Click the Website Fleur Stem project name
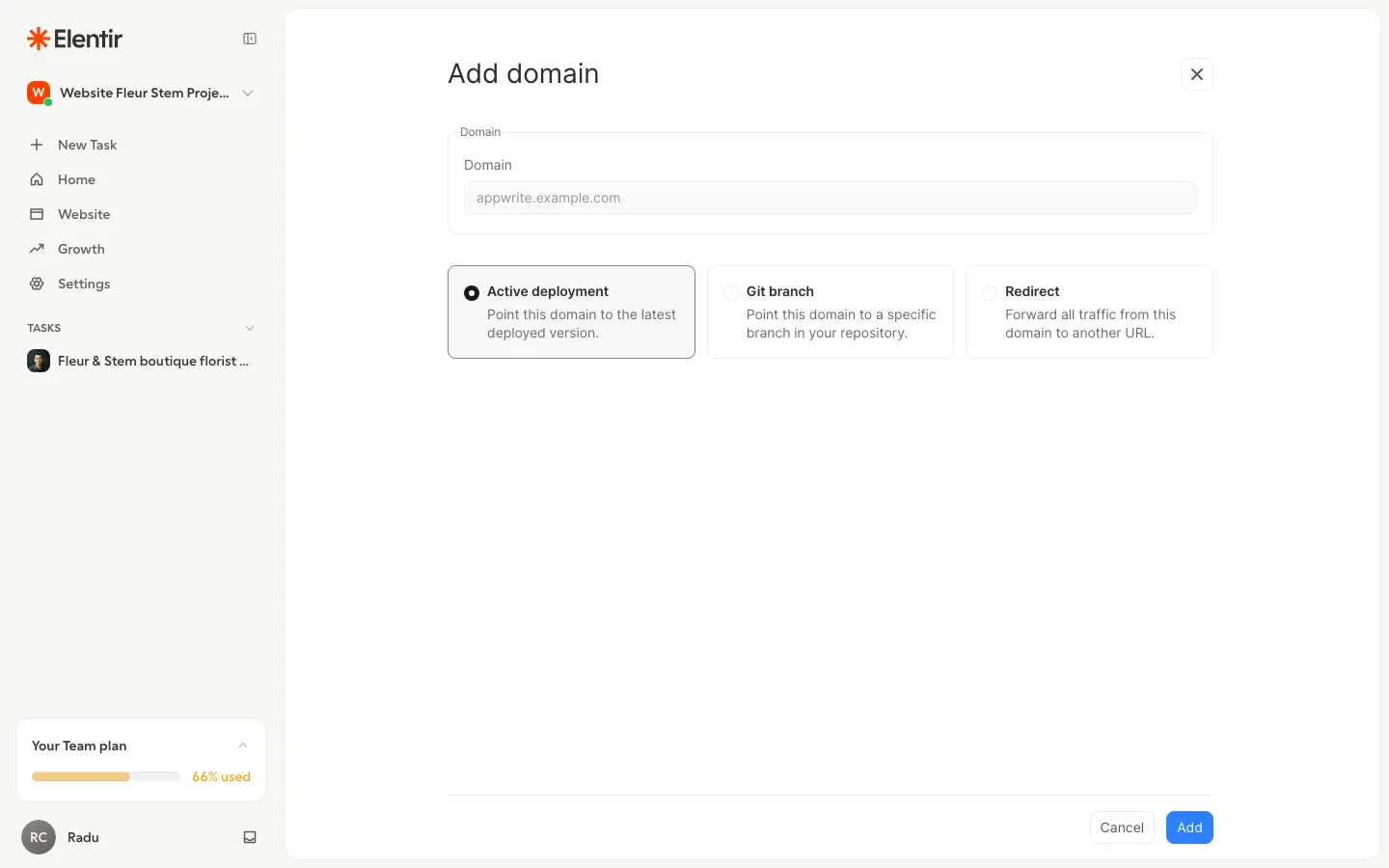This screenshot has height=868, width=1389. tap(145, 93)
